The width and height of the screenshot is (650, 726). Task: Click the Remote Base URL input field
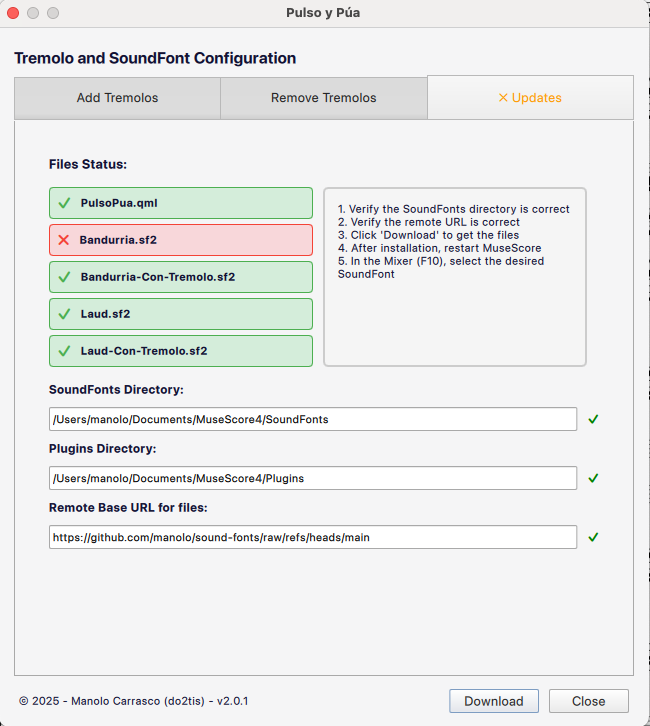pos(313,537)
